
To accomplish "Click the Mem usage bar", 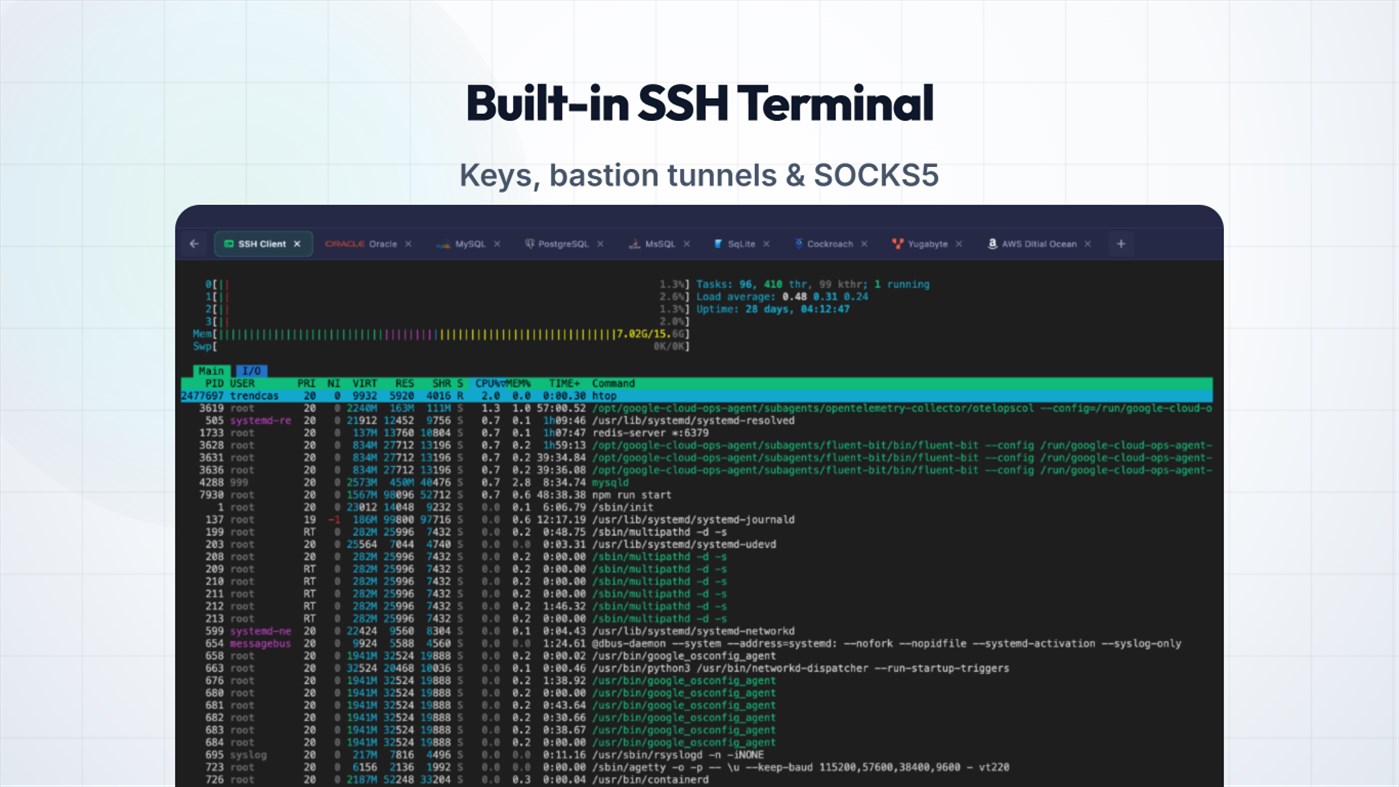I will (x=441, y=334).
